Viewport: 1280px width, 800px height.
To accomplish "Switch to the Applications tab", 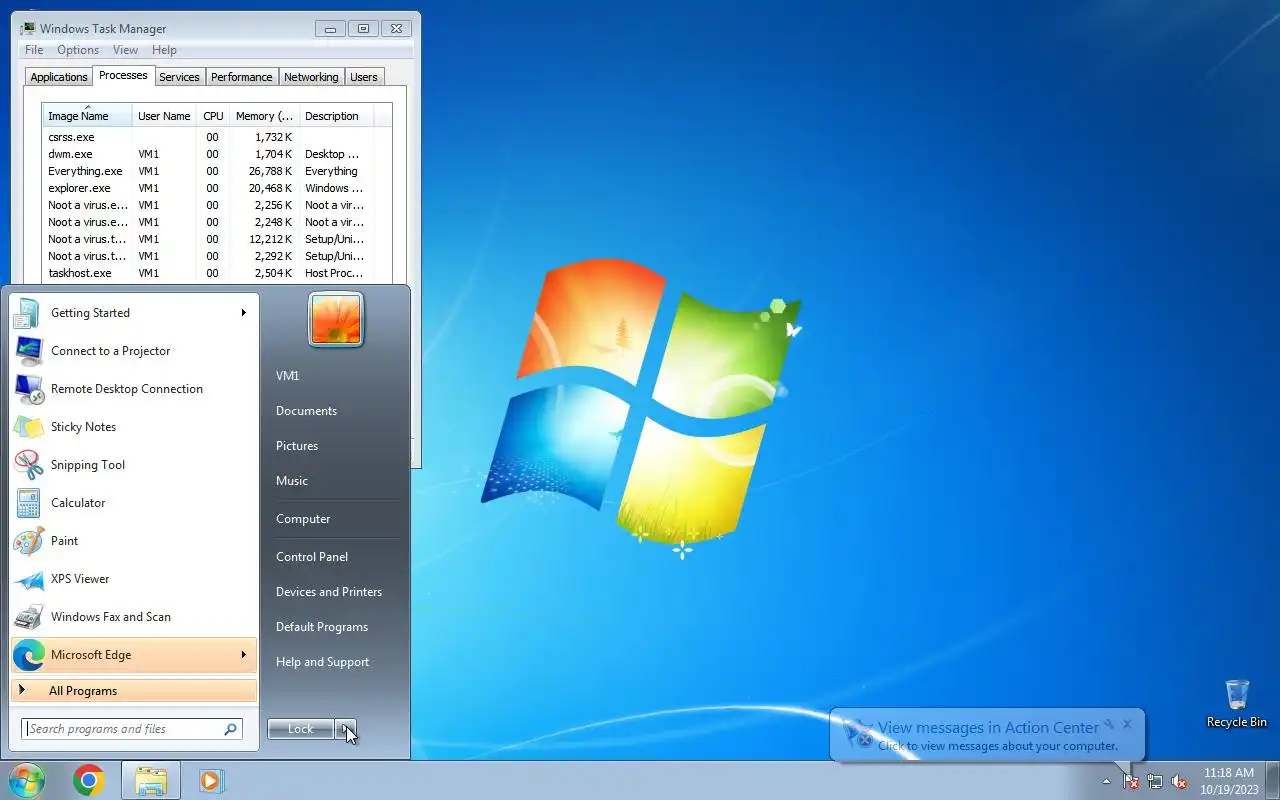I will 59,77.
